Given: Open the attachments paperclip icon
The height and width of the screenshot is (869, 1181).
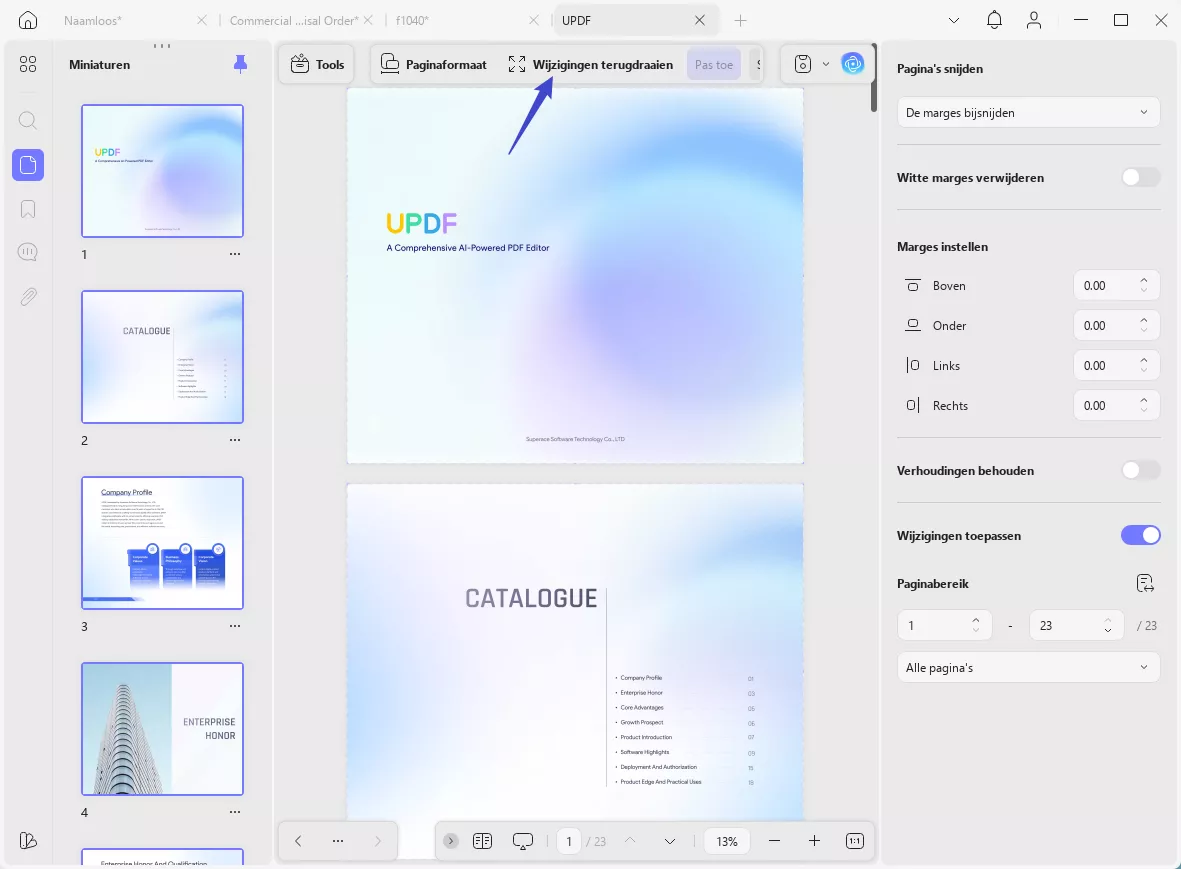Looking at the screenshot, I should click(28, 297).
